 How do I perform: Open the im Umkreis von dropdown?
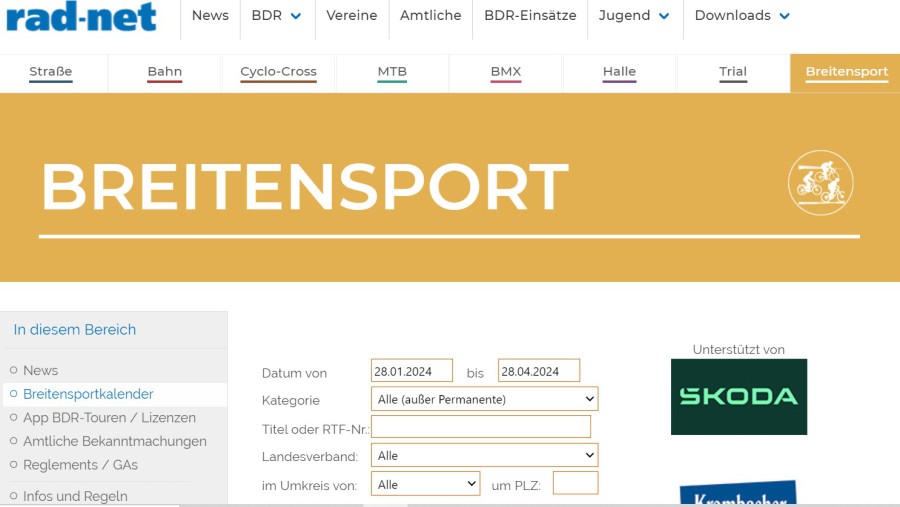tap(425, 484)
